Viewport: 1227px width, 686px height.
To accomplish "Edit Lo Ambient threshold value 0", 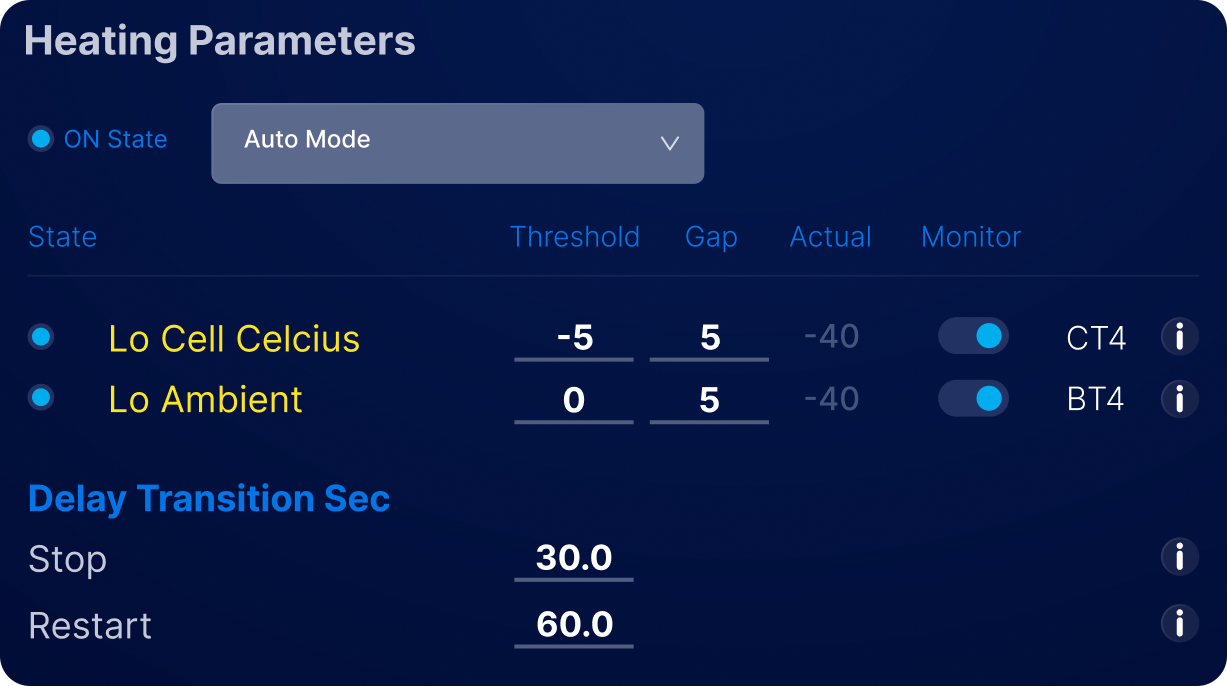I will point(574,401).
